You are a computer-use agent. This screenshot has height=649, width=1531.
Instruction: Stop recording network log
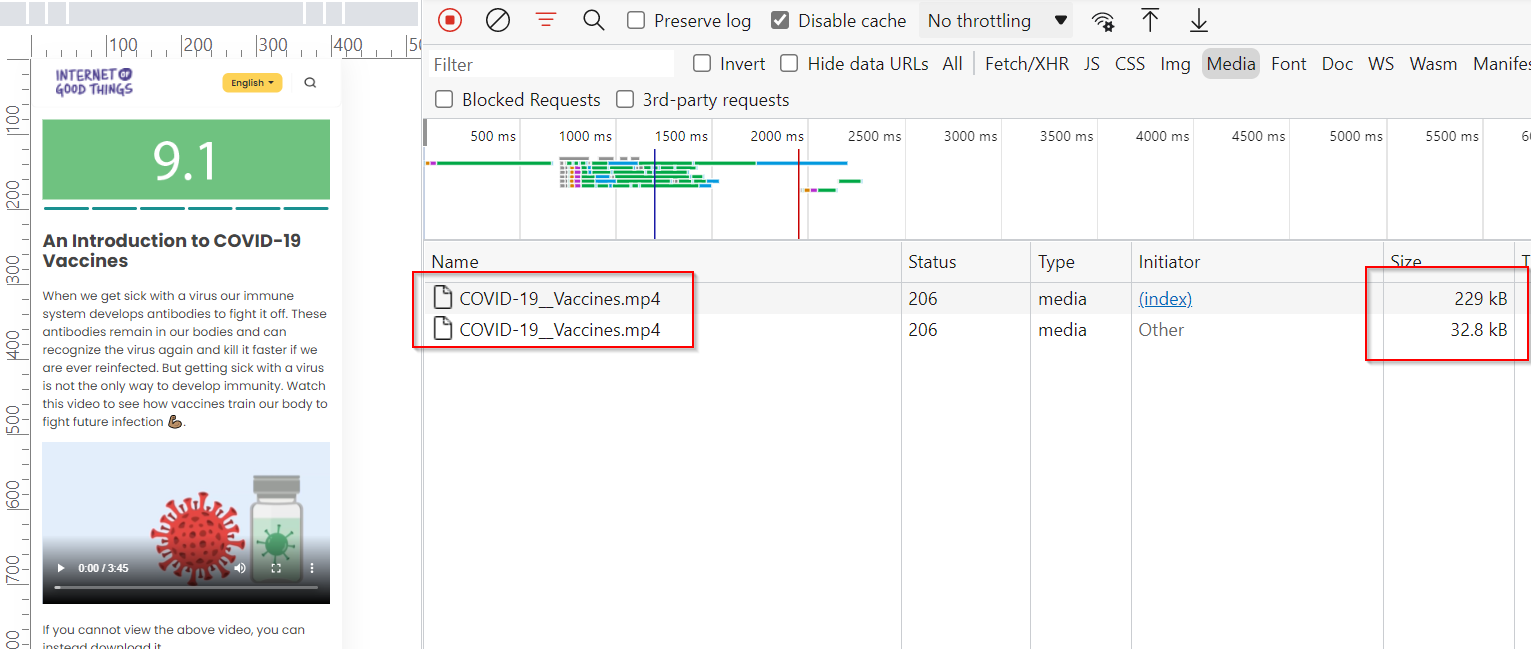pyautogui.click(x=449, y=20)
